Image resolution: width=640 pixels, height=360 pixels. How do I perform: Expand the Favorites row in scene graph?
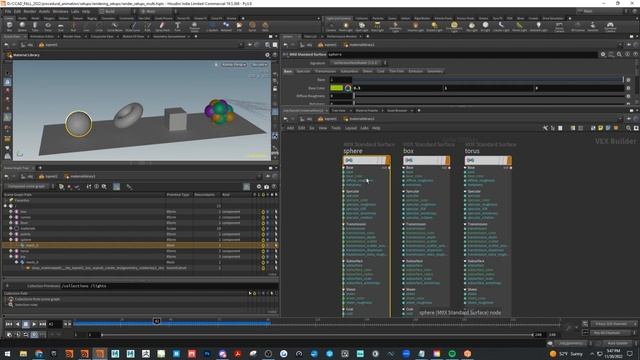coord(5,200)
